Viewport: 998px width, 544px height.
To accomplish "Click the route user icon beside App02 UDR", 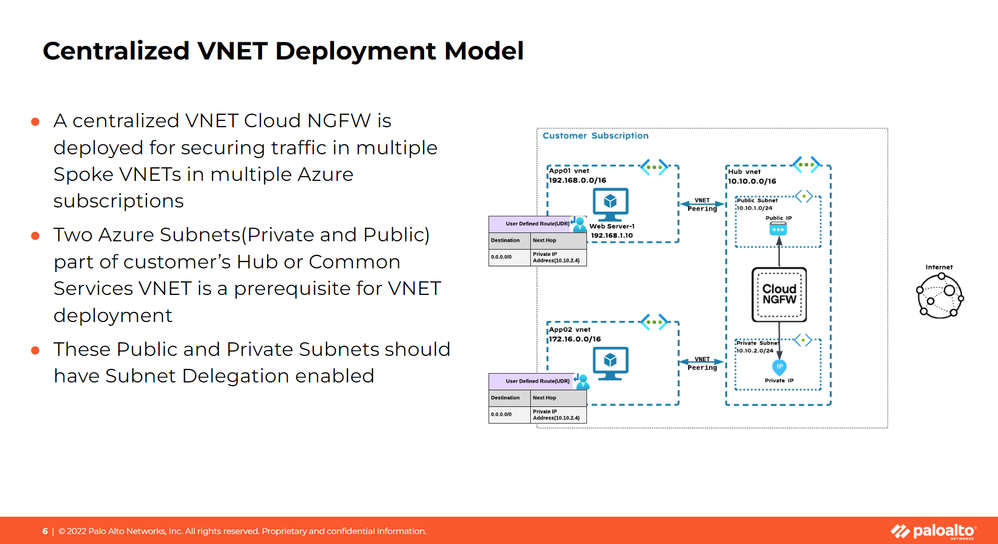I will 582,381.
